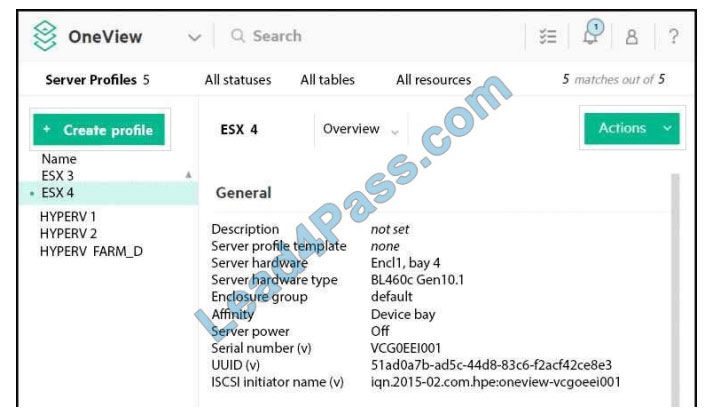
Task: Click the ESX 4 profile title
Action: 239,130
